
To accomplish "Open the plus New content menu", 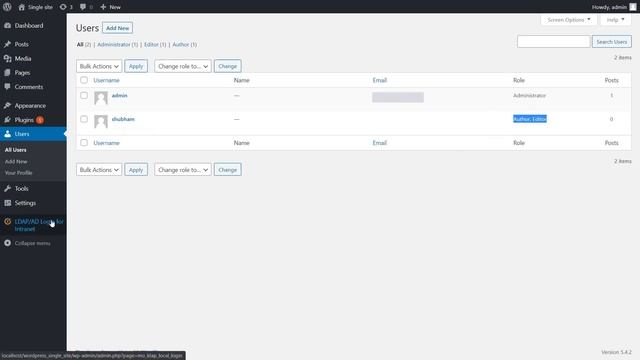I will point(110,7).
